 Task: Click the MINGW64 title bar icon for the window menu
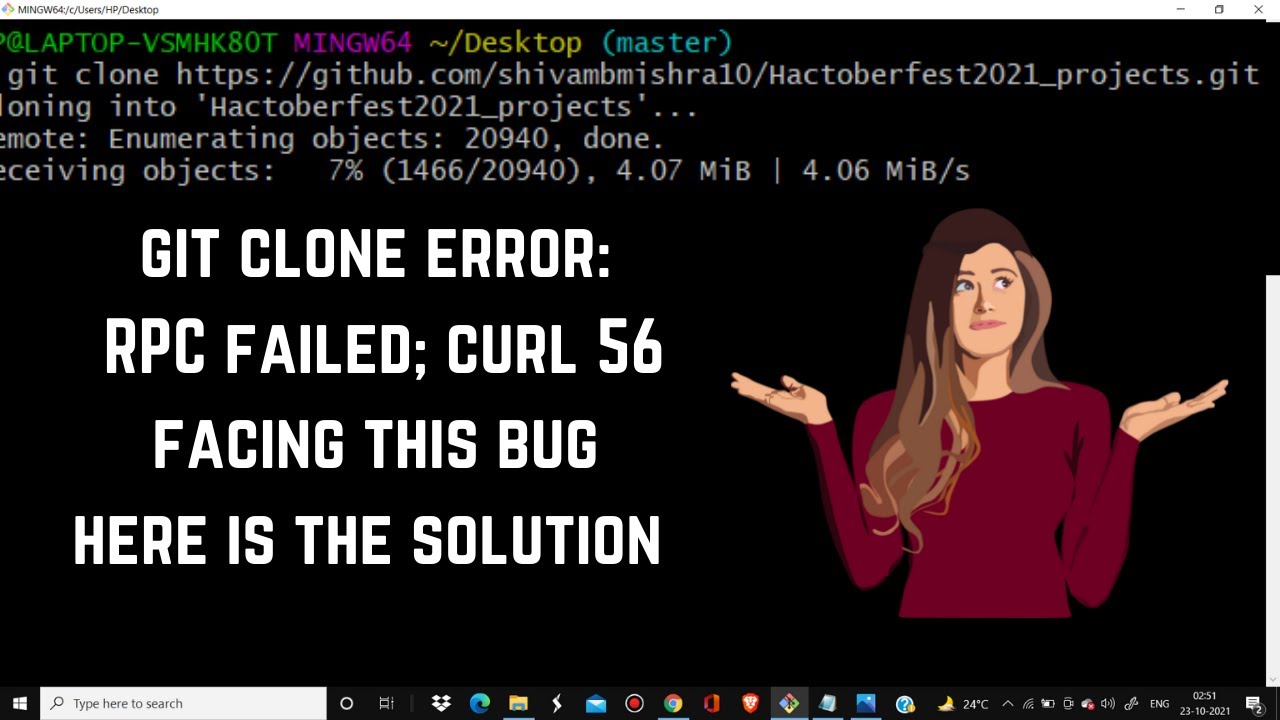click(9, 9)
